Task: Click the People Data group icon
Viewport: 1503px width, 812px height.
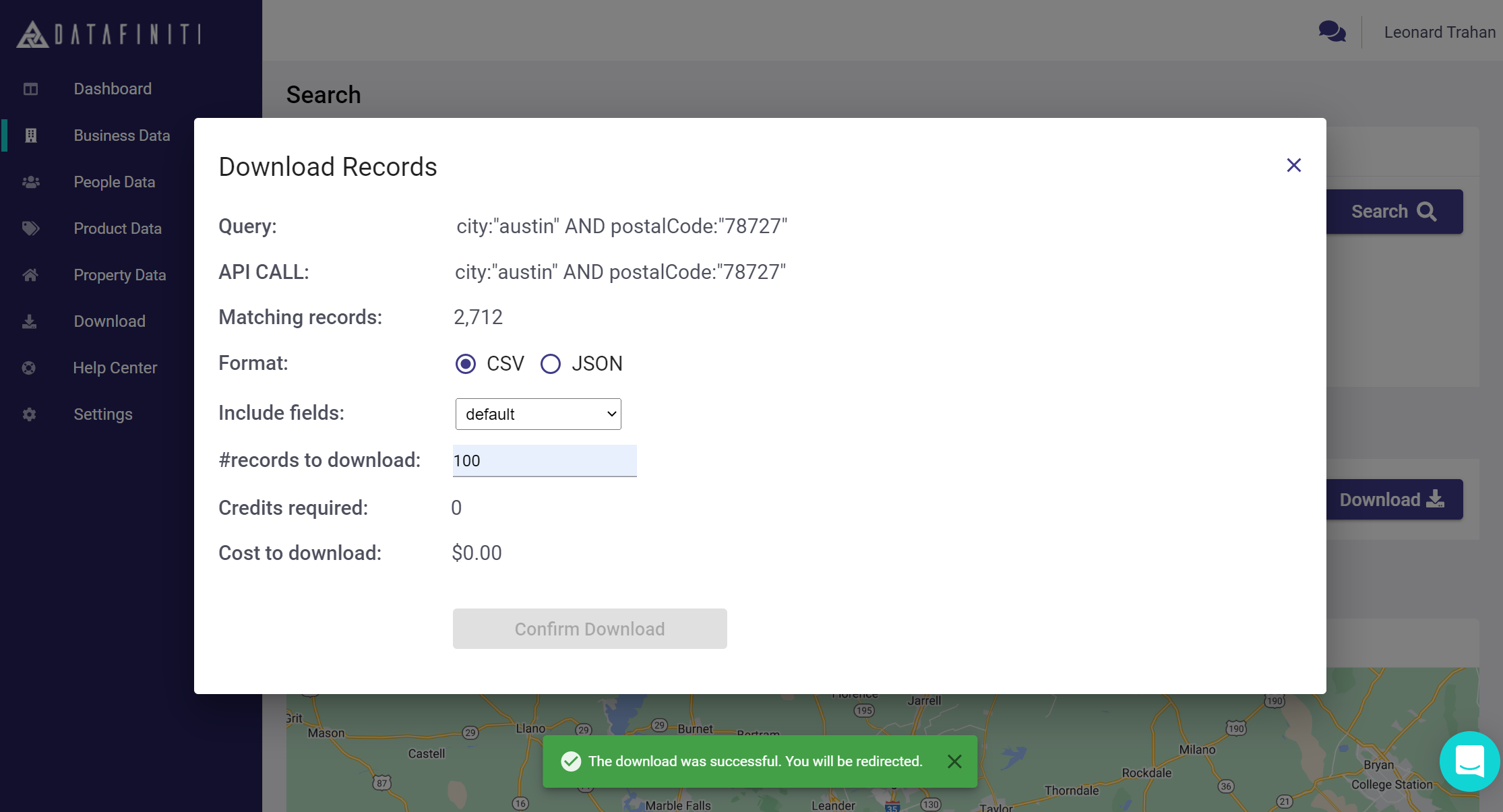Action: click(x=30, y=182)
